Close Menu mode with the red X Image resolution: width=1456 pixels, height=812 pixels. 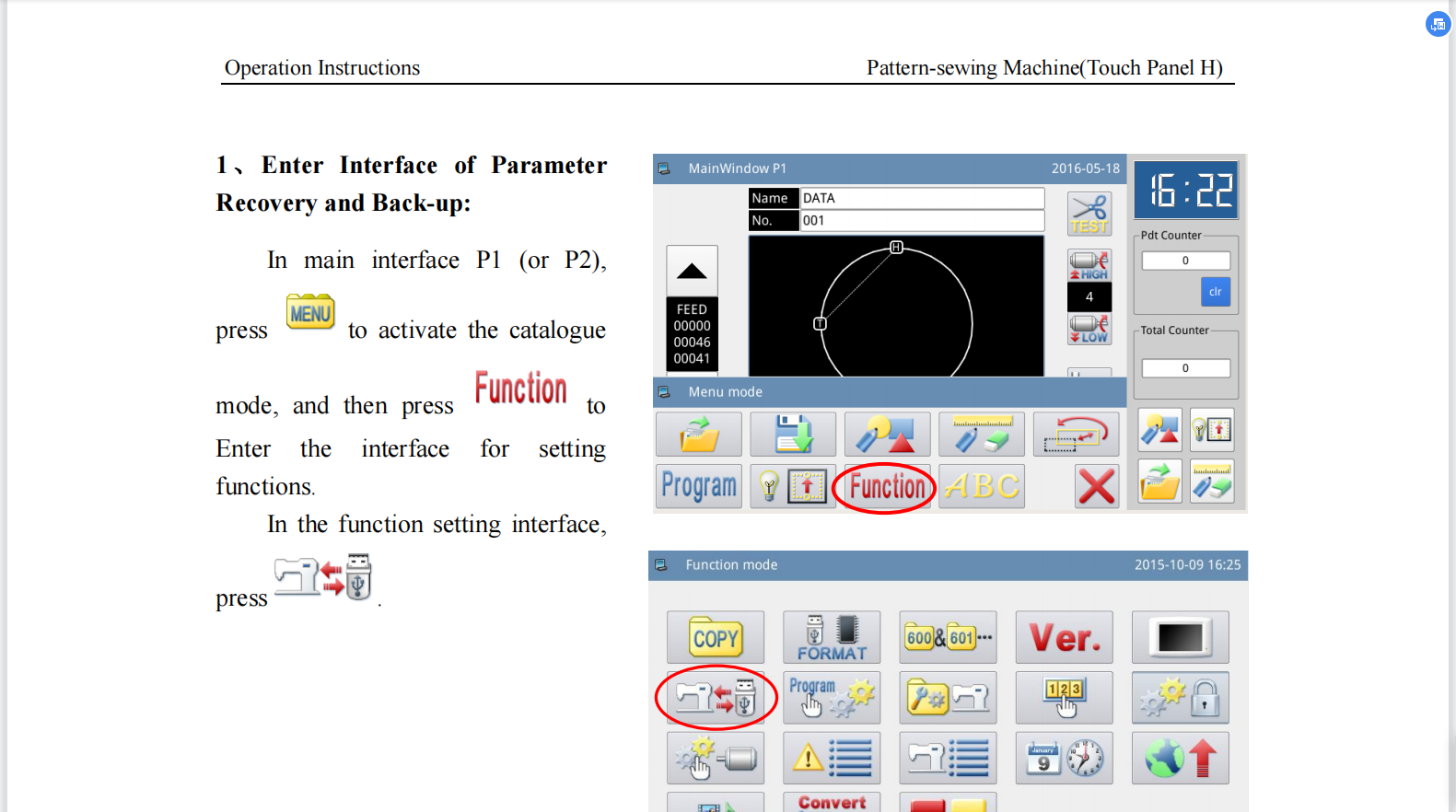[x=1097, y=486]
